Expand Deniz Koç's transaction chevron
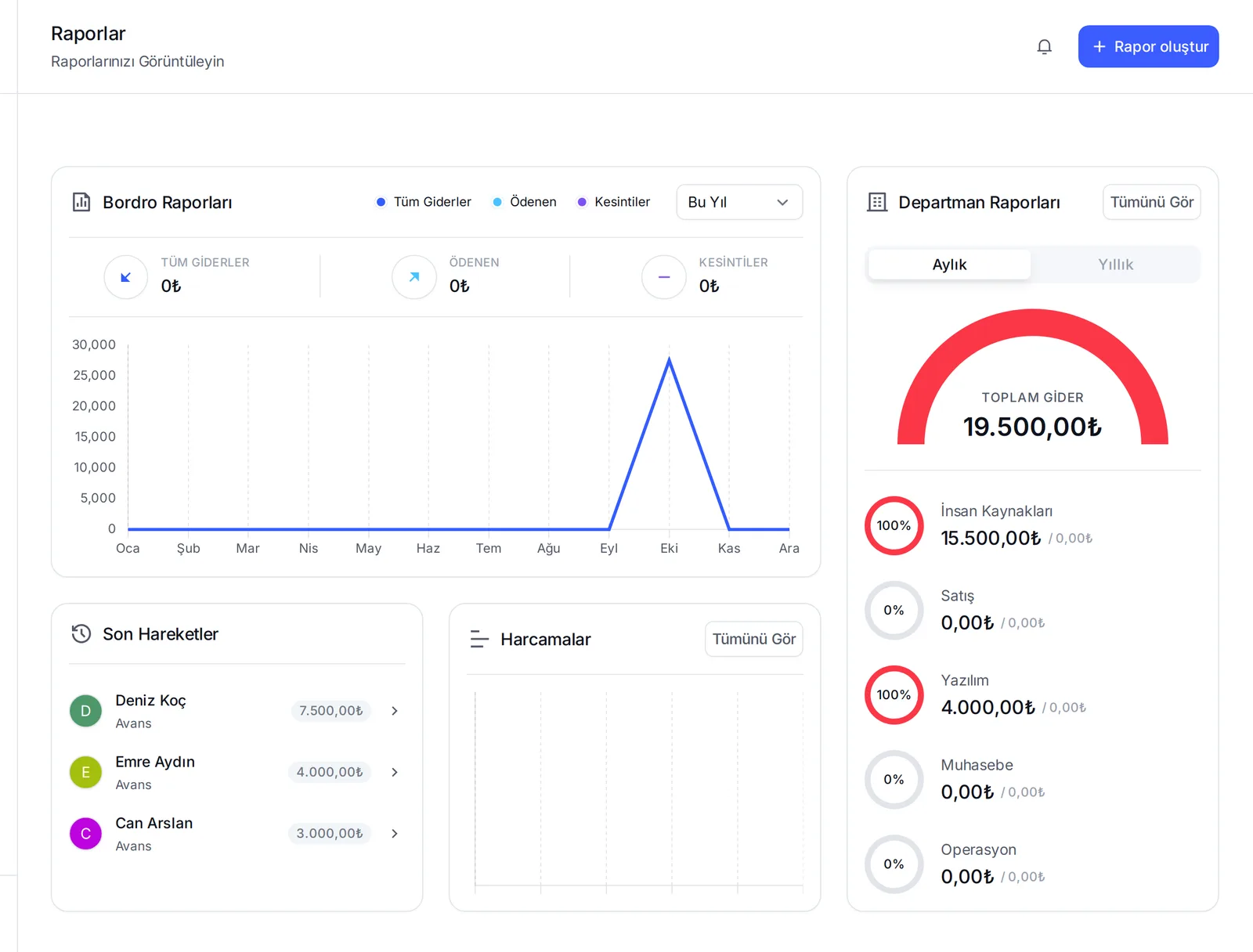The height and width of the screenshot is (952, 1253). pyautogui.click(x=395, y=711)
